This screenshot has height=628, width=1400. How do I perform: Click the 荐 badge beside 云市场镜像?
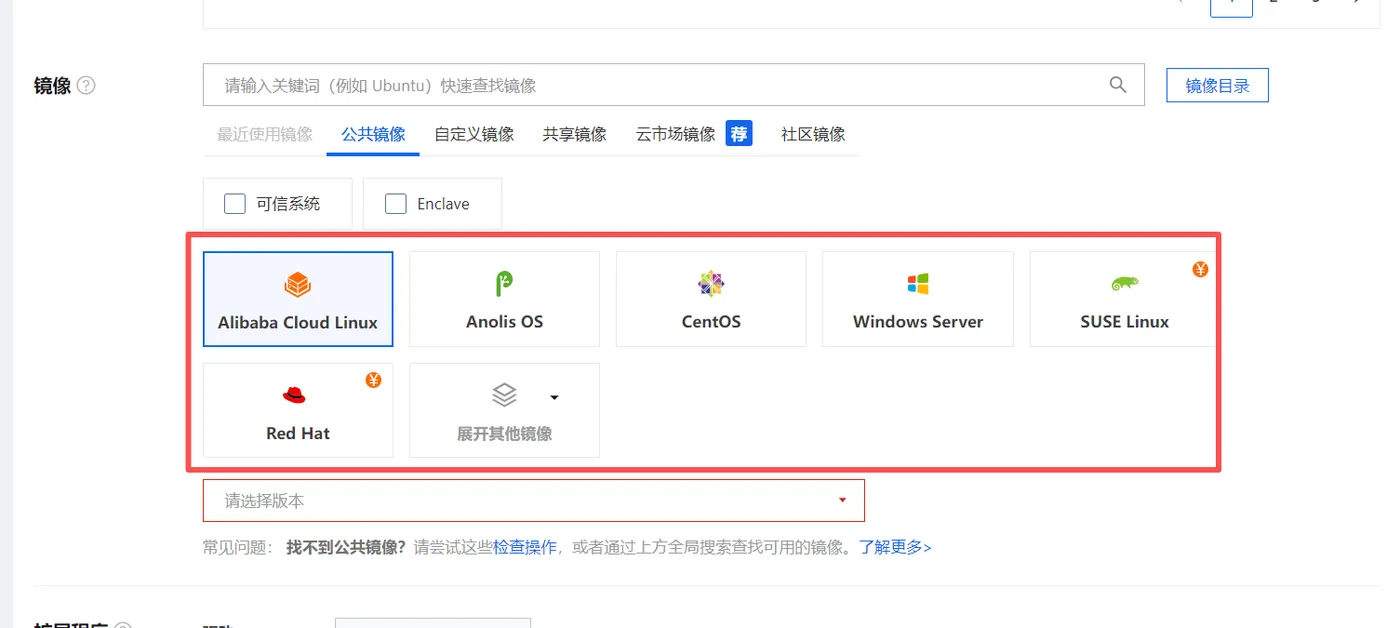point(739,134)
